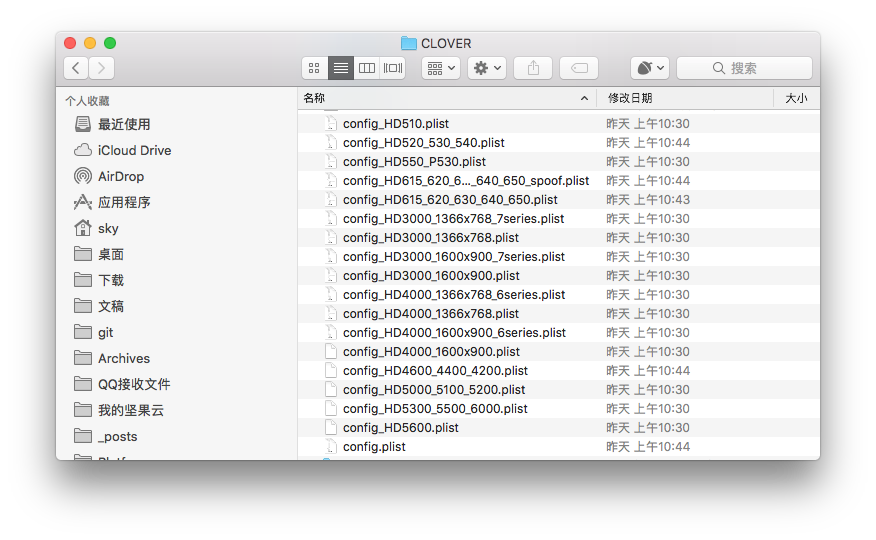
Task: Switch to icon grid view
Action: point(315,68)
